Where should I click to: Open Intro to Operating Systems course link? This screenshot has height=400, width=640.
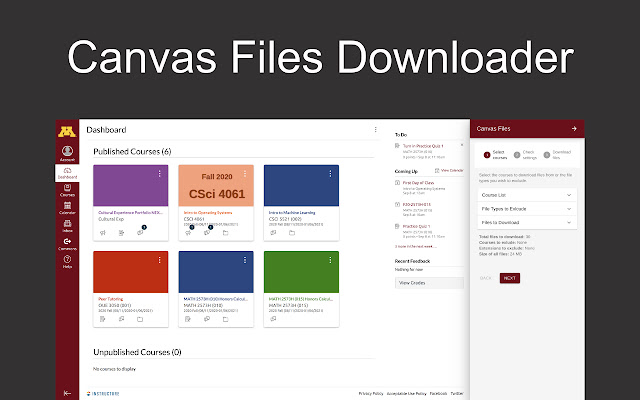tap(208, 213)
